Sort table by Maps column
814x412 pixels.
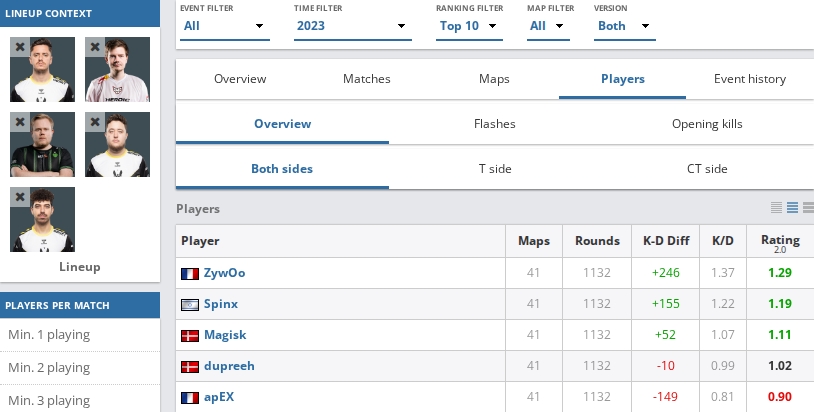(x=534, y=241)
